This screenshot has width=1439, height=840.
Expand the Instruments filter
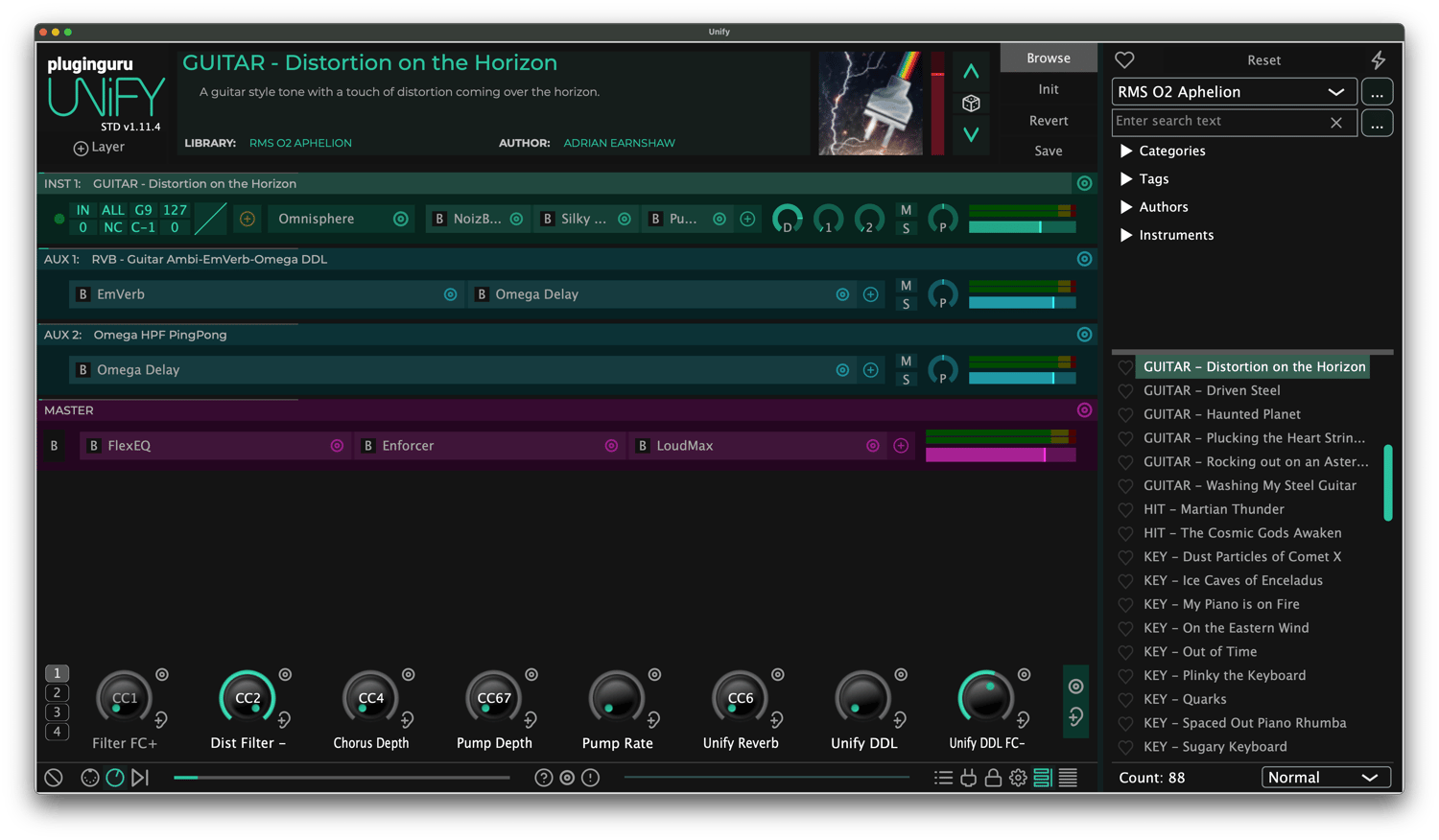pos(1126,235)
